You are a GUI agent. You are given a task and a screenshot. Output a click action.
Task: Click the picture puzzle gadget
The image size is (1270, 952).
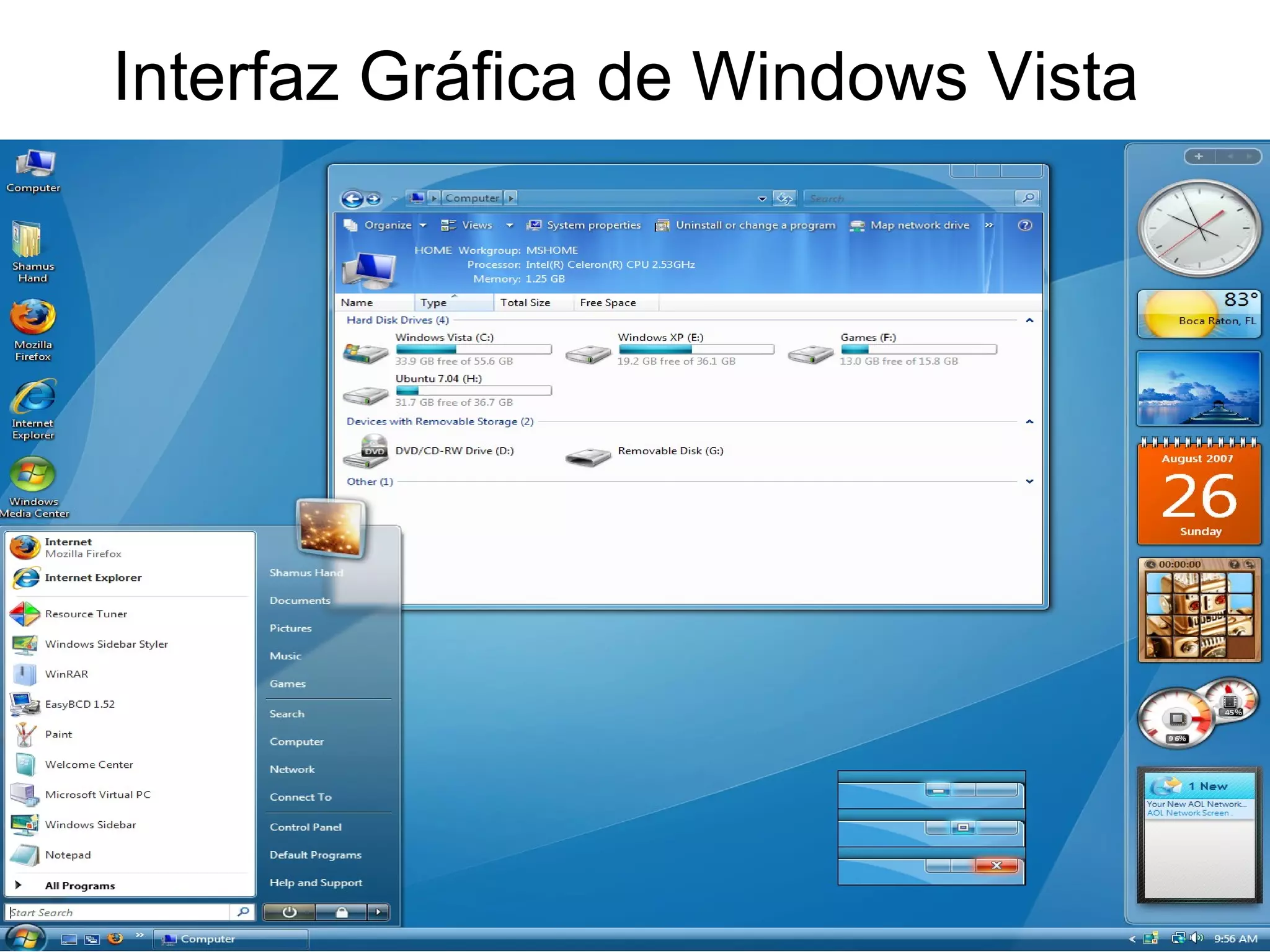(1199, 610)
